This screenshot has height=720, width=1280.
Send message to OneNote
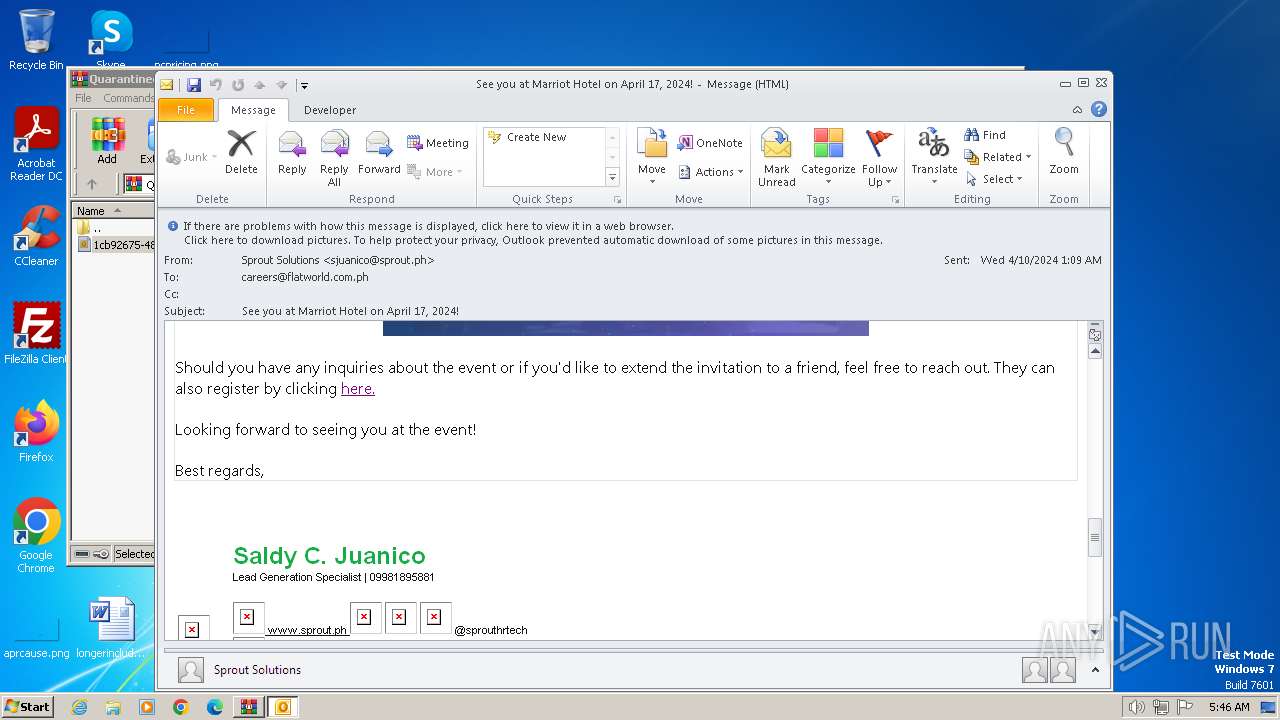(710, 143)
